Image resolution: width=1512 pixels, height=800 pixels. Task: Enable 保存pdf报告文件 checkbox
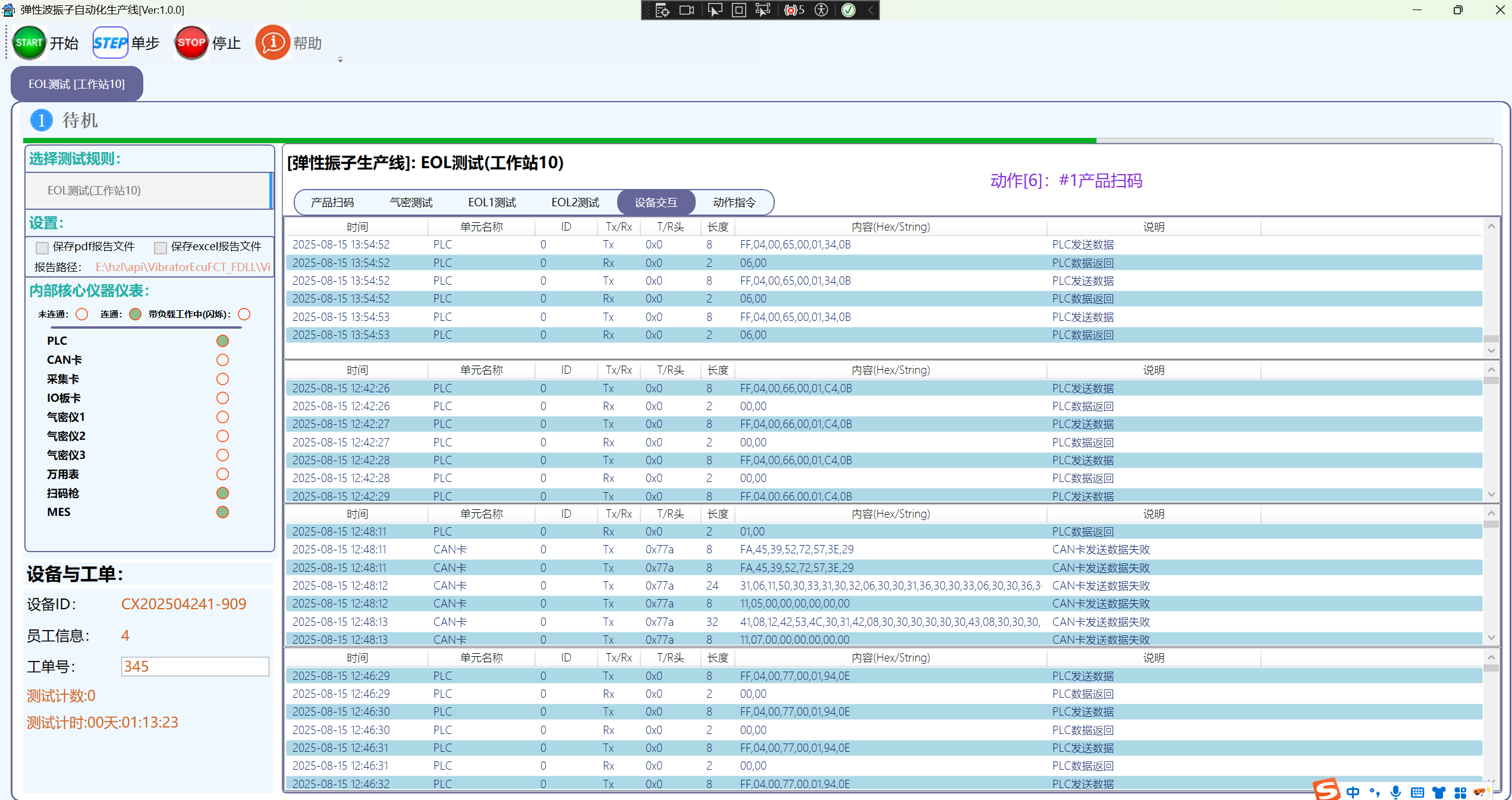[42, 247]
